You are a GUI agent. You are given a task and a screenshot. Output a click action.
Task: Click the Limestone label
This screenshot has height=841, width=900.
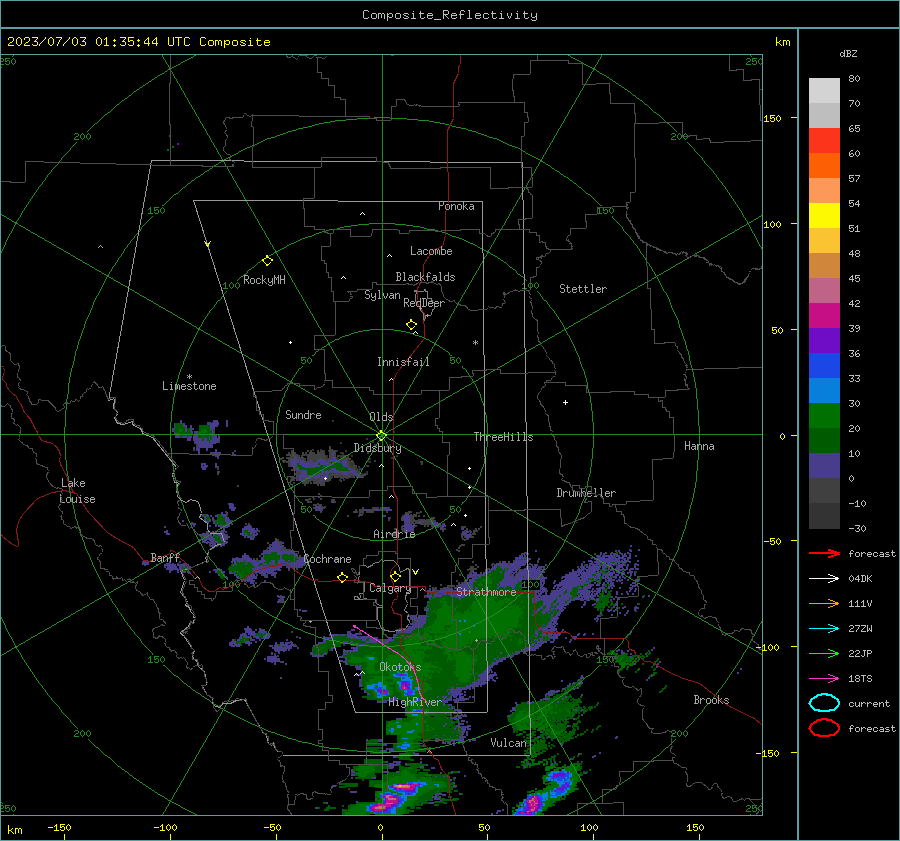pos(189,386)
